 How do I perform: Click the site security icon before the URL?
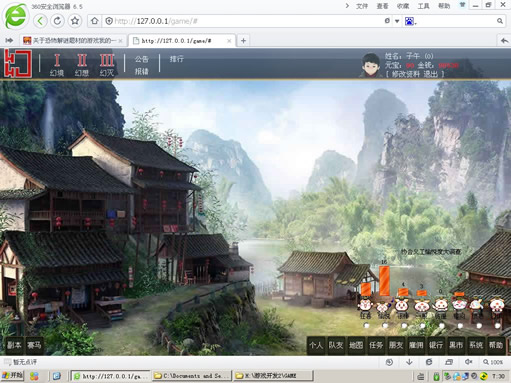(109, 21)
